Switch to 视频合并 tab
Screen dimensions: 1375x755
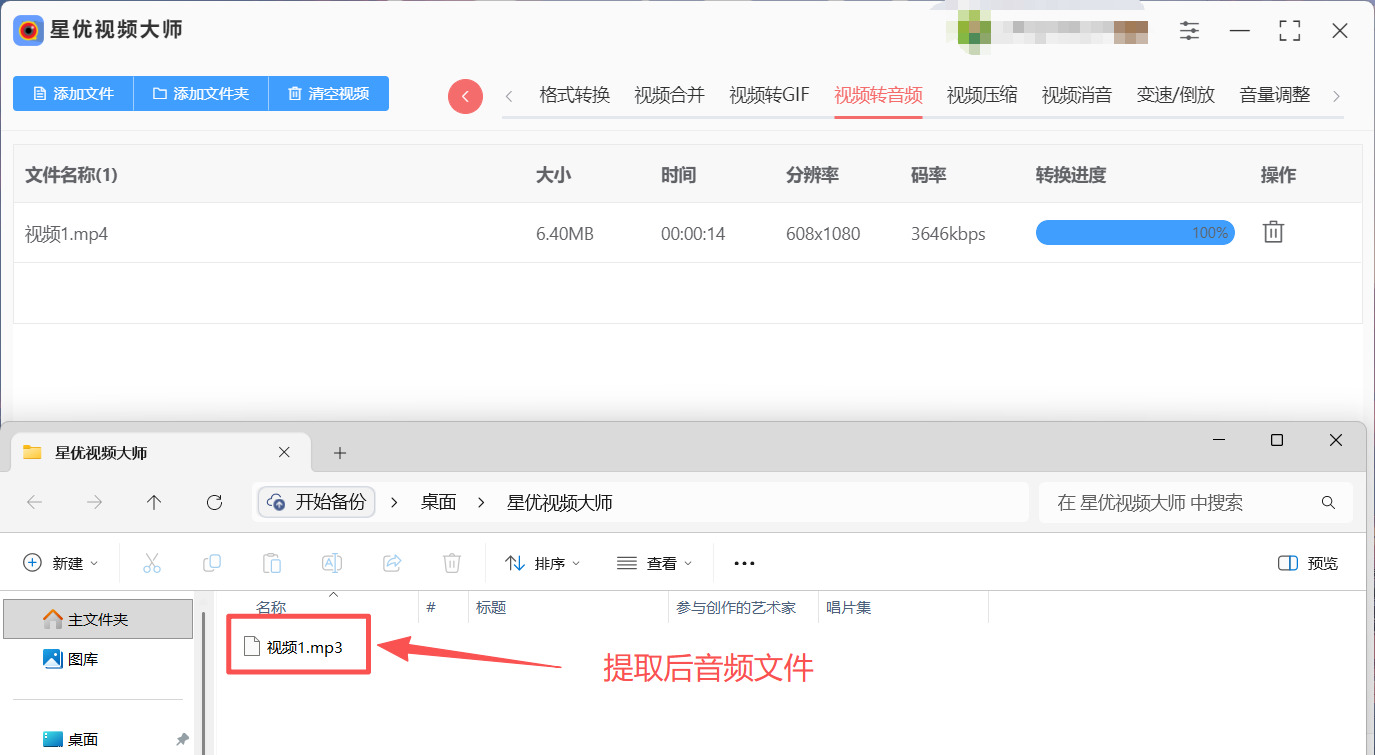click(x=670, y=95)
